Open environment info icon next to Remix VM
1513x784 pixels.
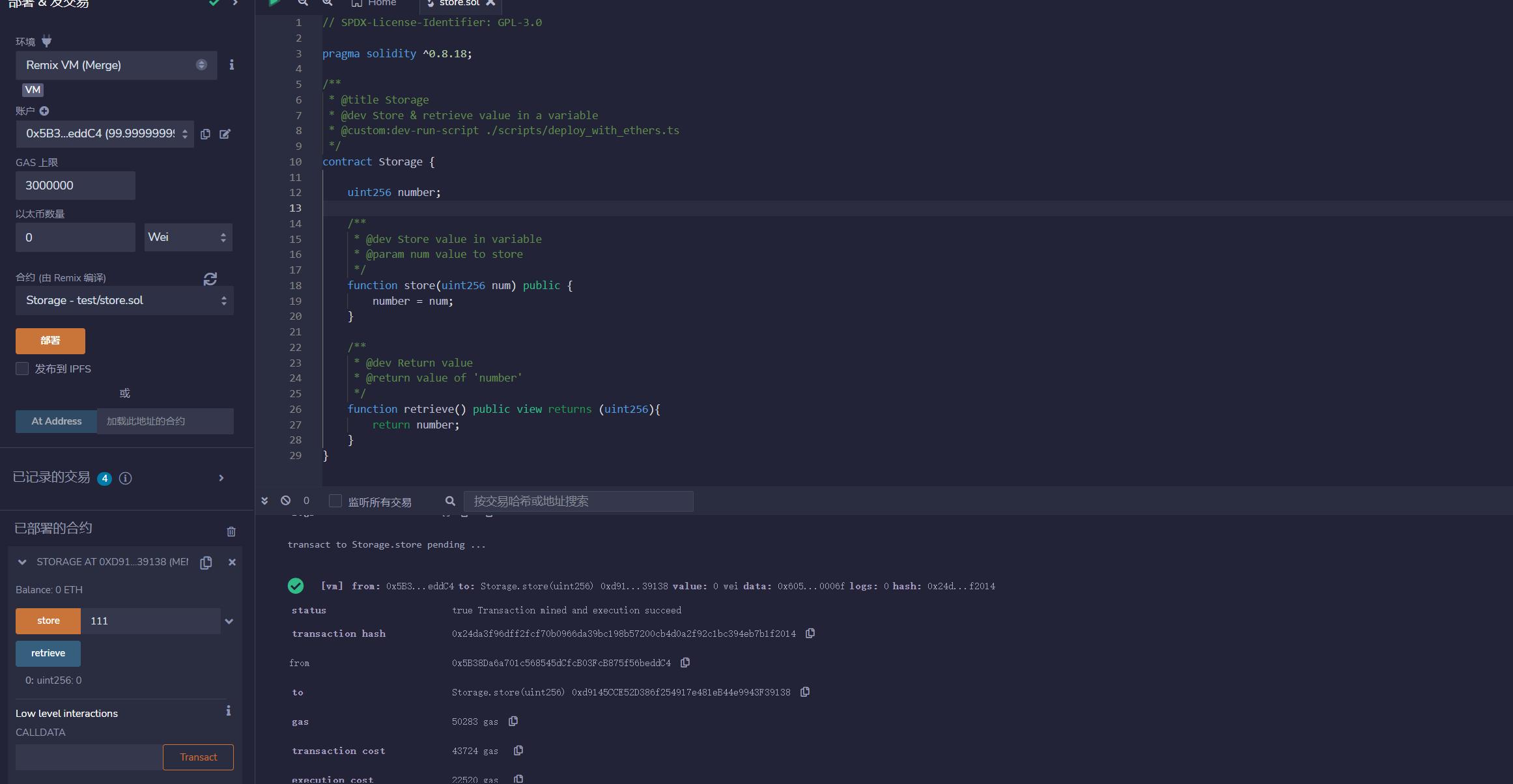tap(231, 65)
